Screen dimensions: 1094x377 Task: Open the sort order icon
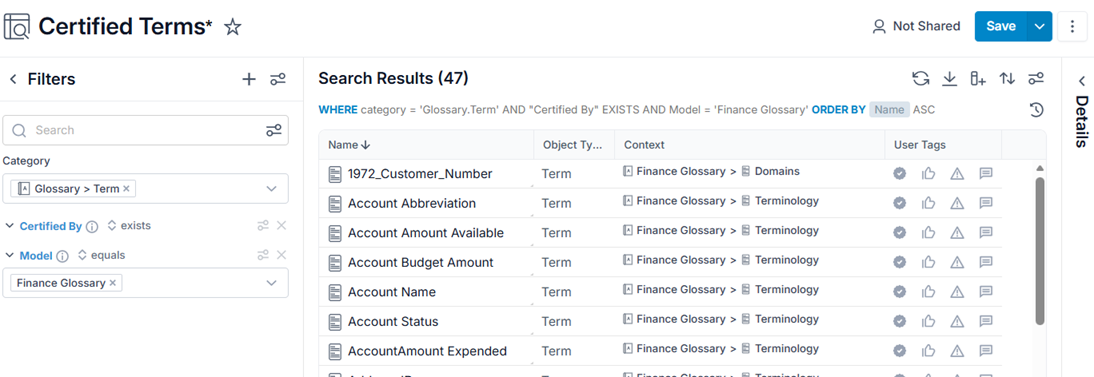(1007, 78)
